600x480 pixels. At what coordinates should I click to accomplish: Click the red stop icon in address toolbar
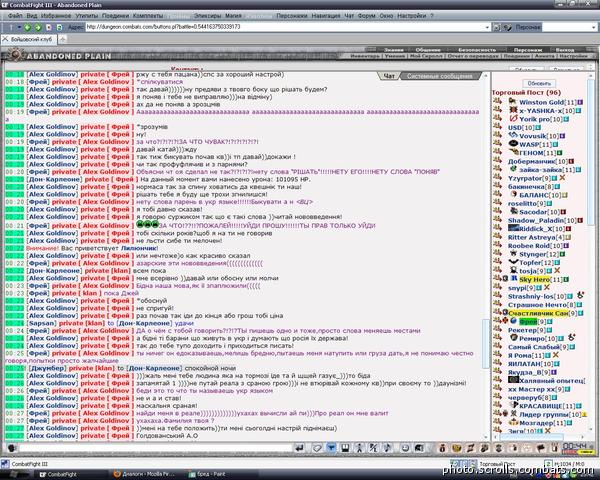click(x=49, y=27)
